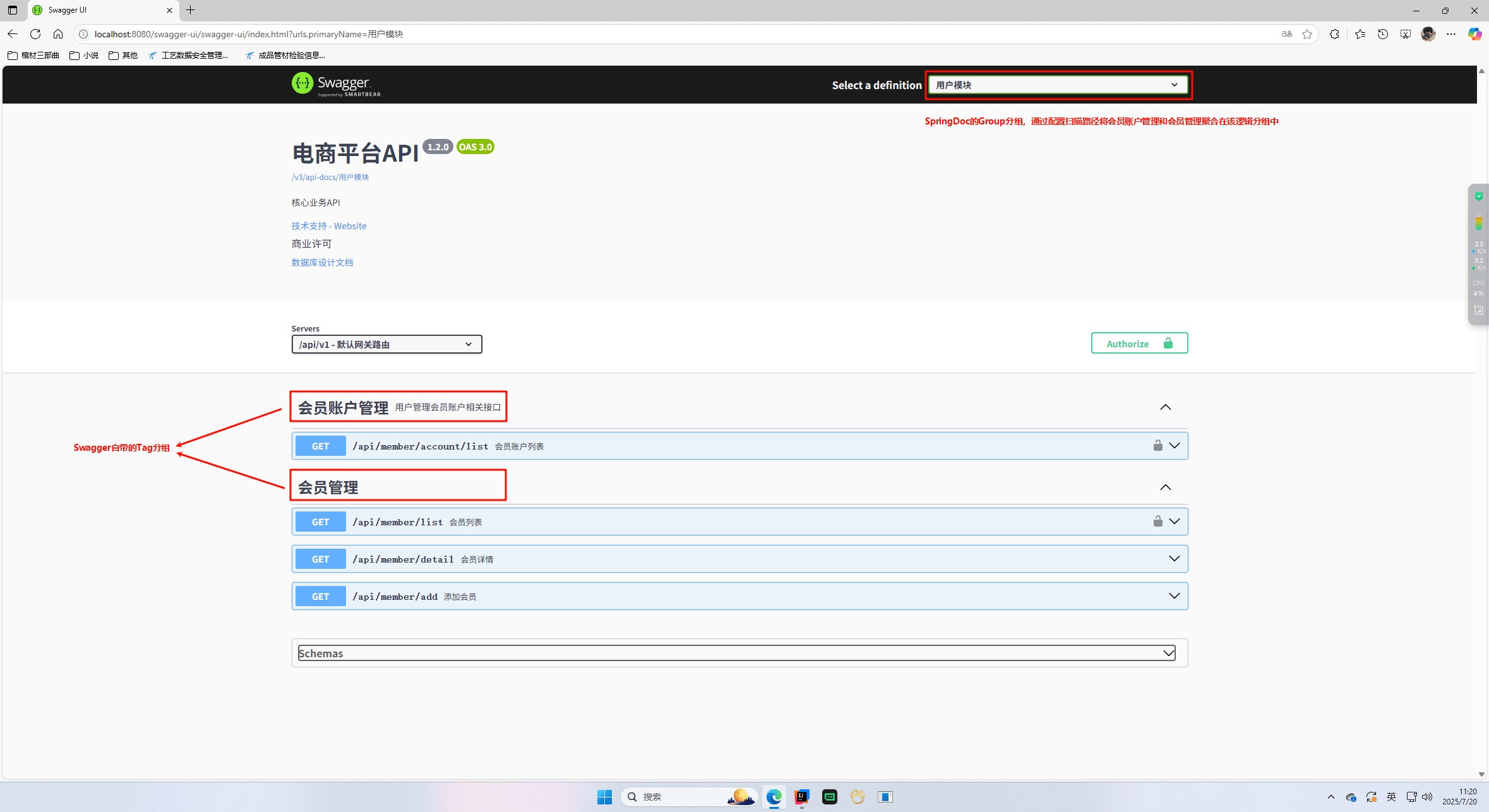This screenshot has height=812, width=1489.
Task: Click the green Authorize button
Action: [x=1139, y=343]
